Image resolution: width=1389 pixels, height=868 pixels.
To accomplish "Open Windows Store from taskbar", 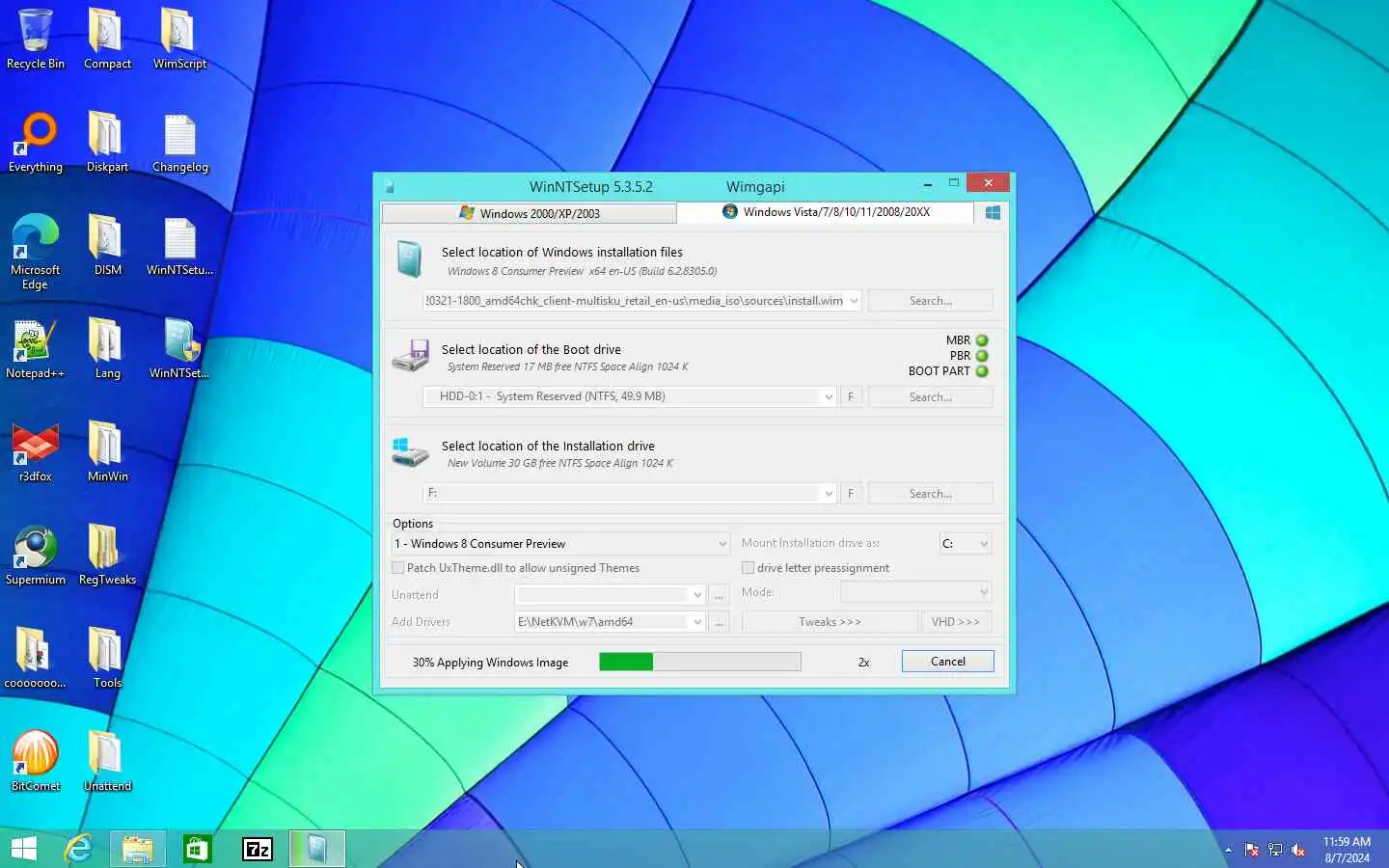I will (198, 849).
